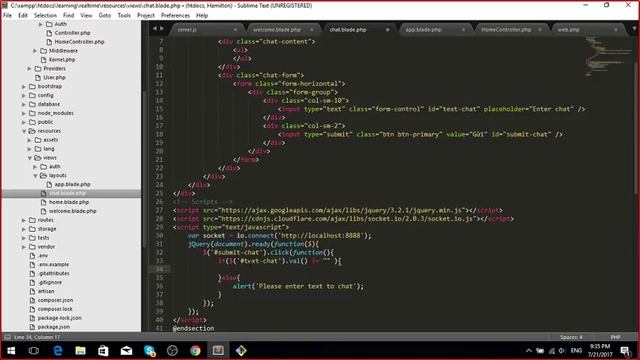Close the app.blade.php tab

click(x=463, y=30)
